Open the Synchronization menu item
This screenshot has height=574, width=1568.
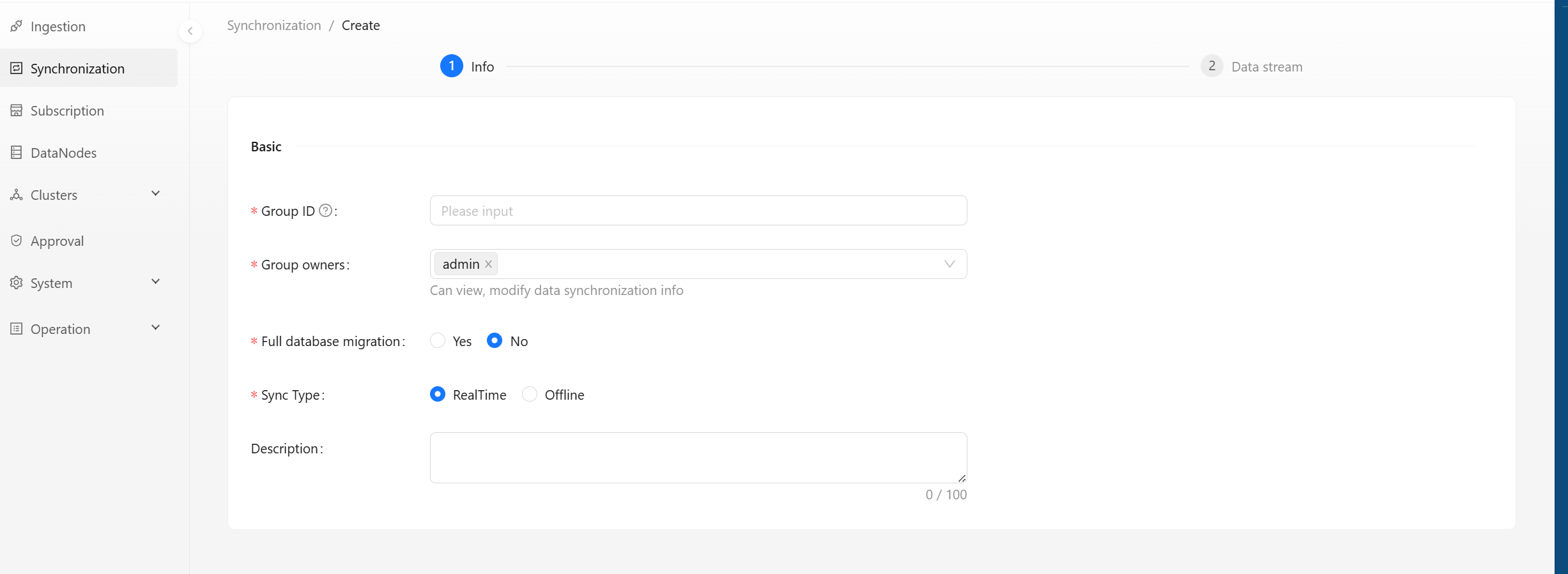pos(77,68)
